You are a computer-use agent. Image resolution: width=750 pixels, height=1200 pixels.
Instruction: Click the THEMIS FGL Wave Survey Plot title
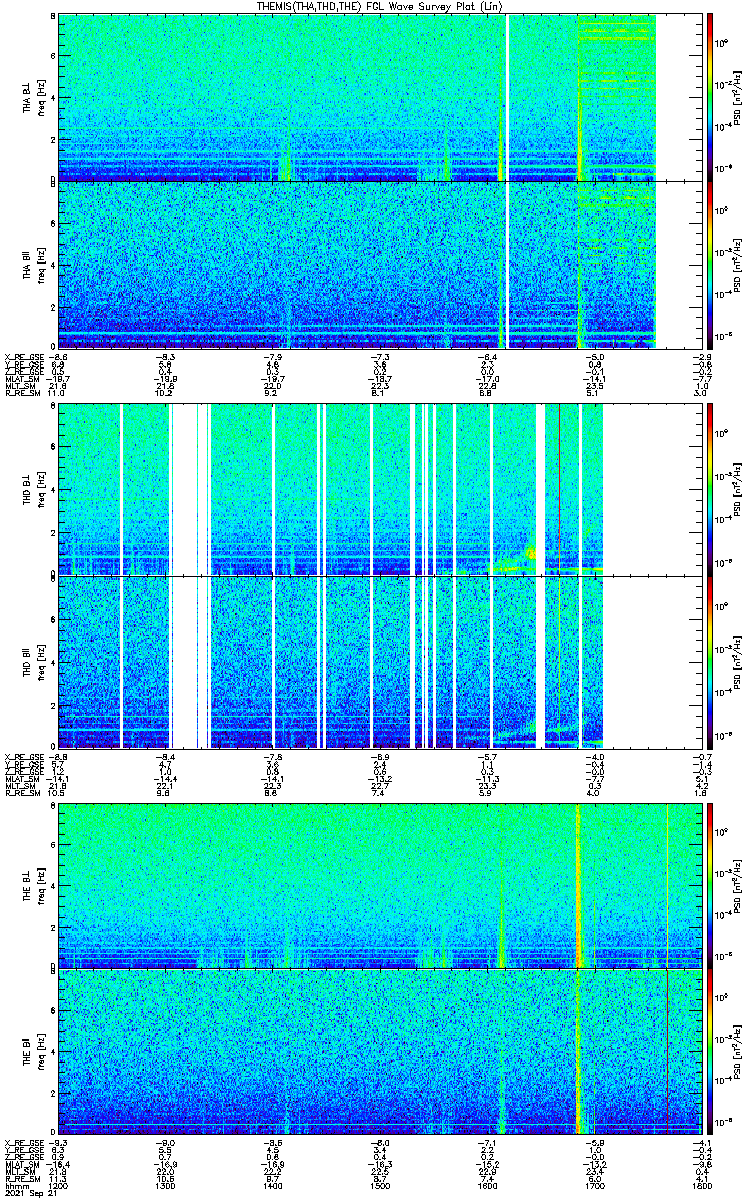[x=379, y=7]
